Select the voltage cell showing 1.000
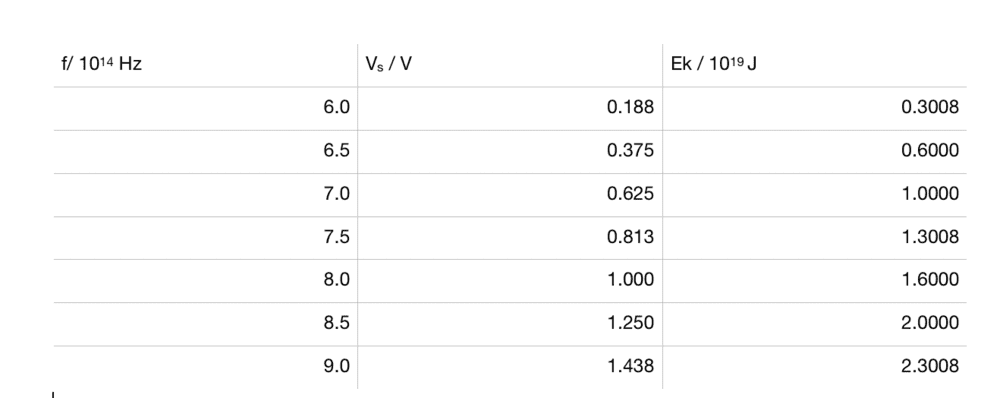Viewport: 1000px width, 398px height. [510, 281]
